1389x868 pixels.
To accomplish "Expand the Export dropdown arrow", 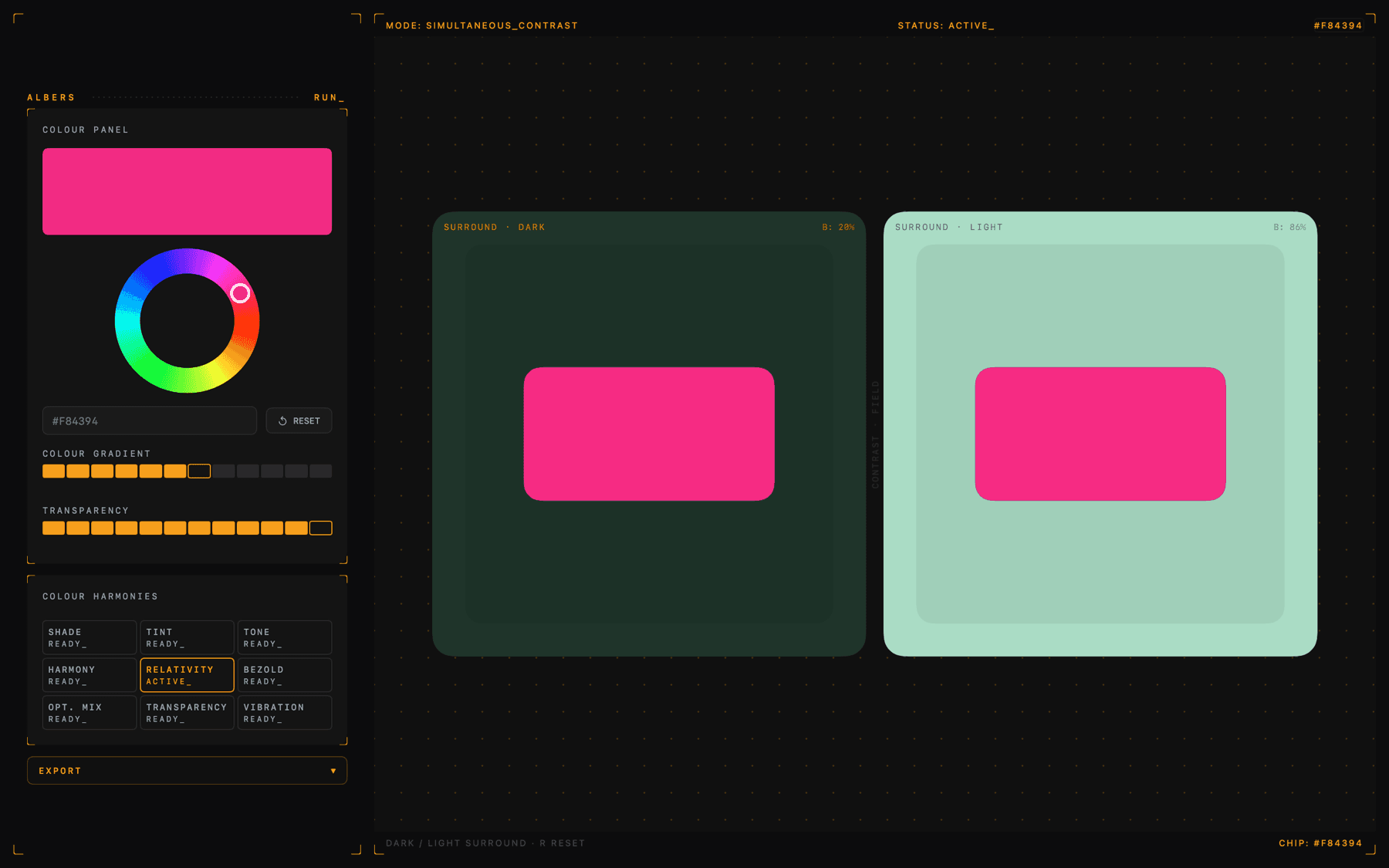I will [x=333, y=771].
